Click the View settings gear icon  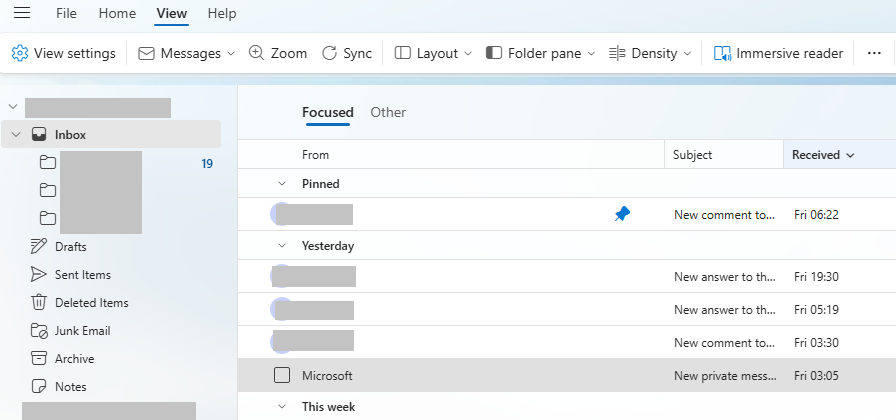(20, 53)
